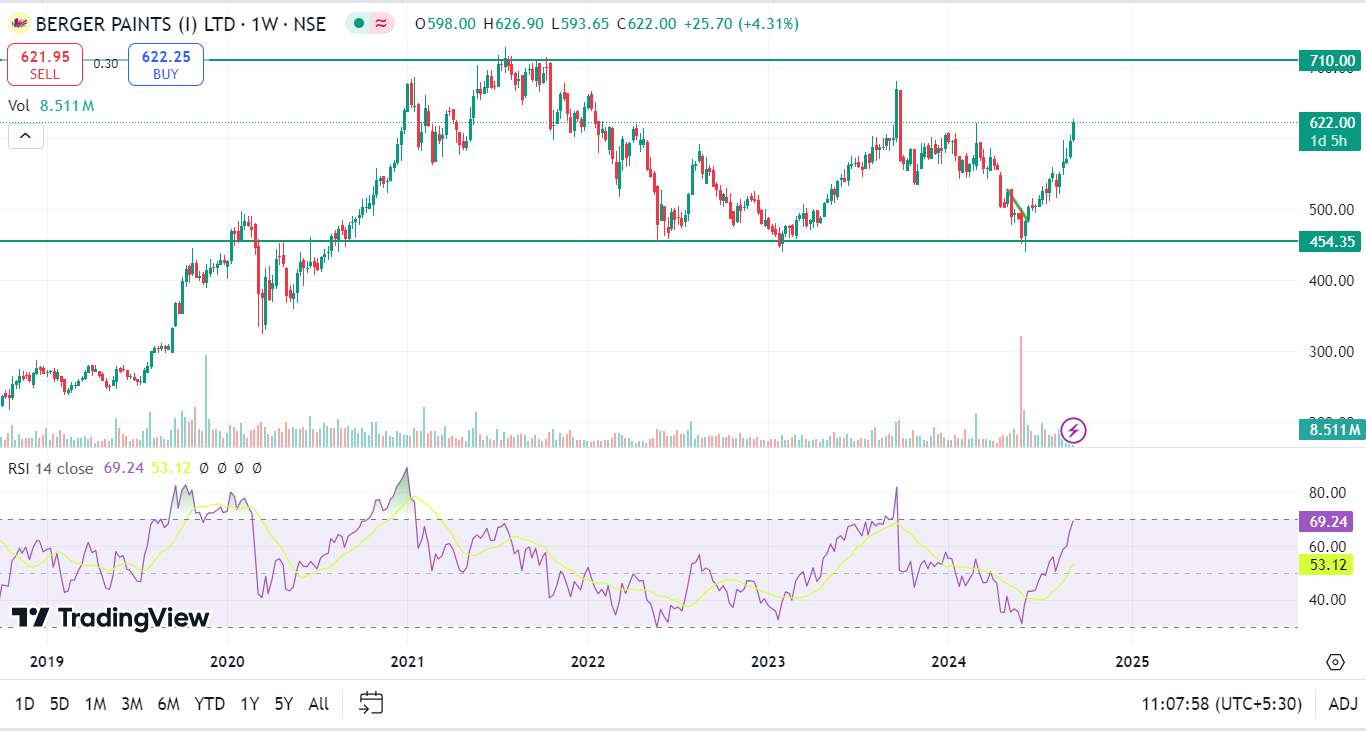Screen dimensions: 1366x731
Task: Select the 1D time range
Action: 25,704
